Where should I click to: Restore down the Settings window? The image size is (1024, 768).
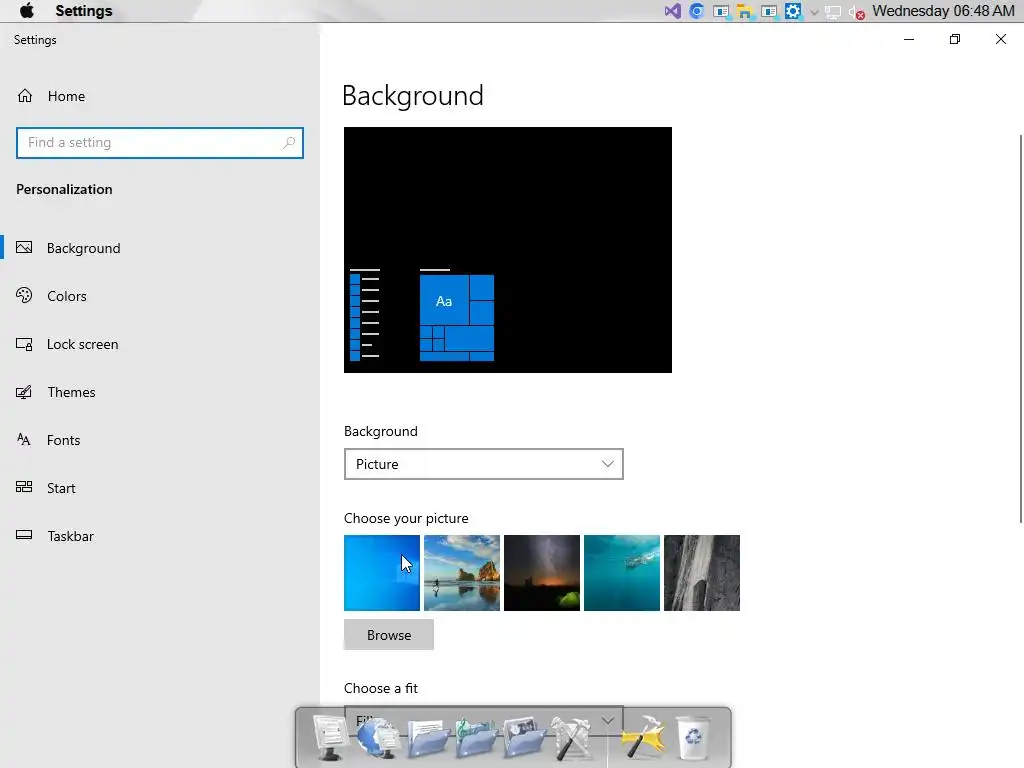[955, 39]
